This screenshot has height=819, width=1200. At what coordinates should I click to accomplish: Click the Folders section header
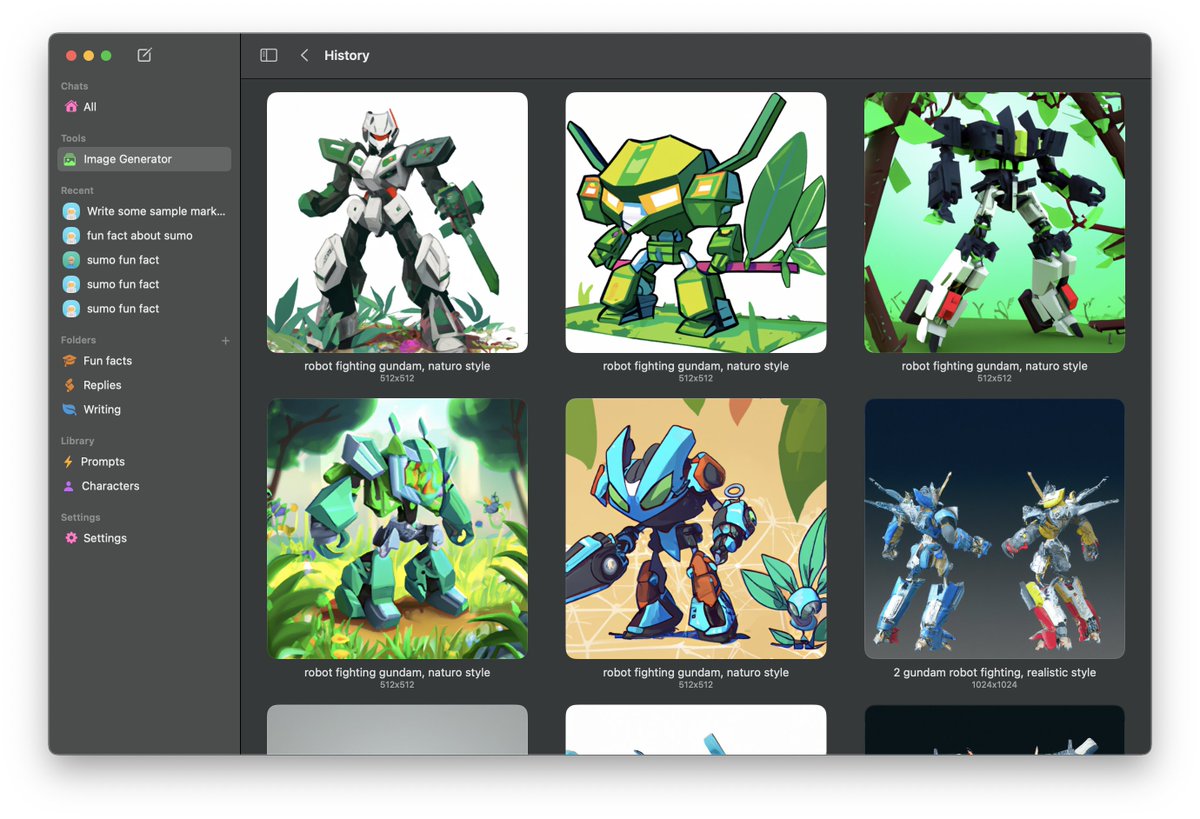pos(78,340)
